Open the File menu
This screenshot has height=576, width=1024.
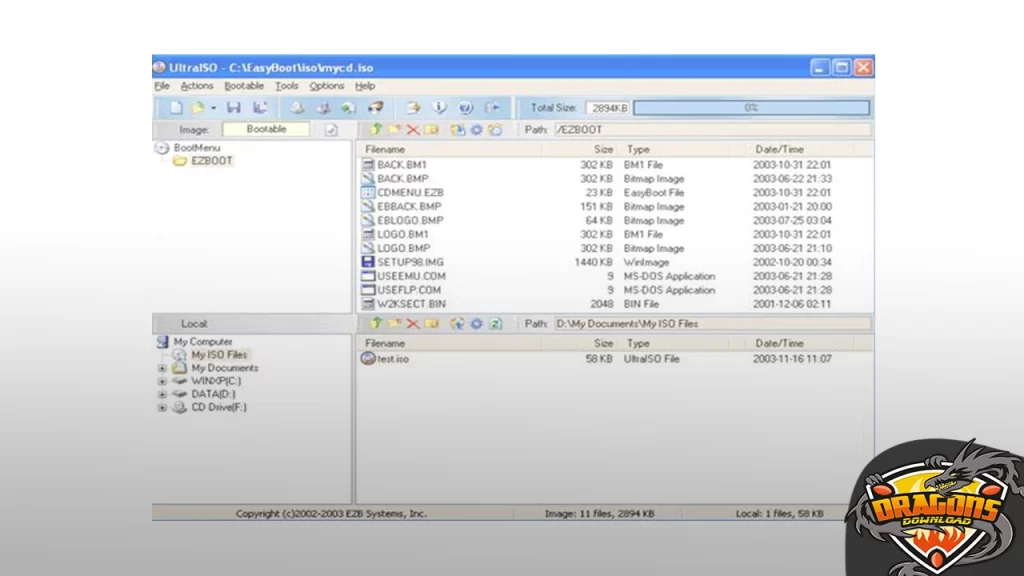pyautogui.click(x=161, y=86)
